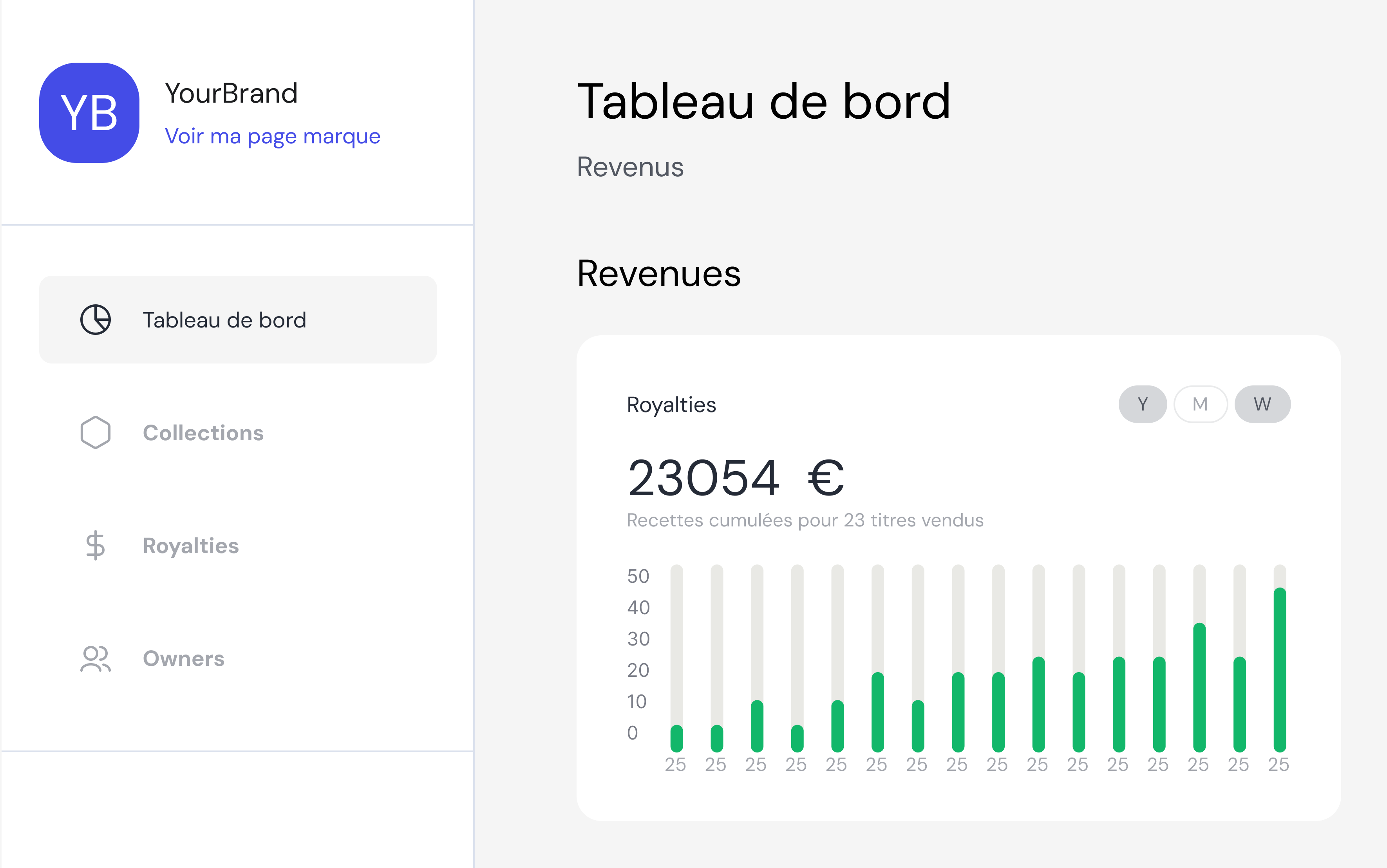Click the pie chart dashboard icon
The image size is (1387, 868).
(x=95, y=320)
